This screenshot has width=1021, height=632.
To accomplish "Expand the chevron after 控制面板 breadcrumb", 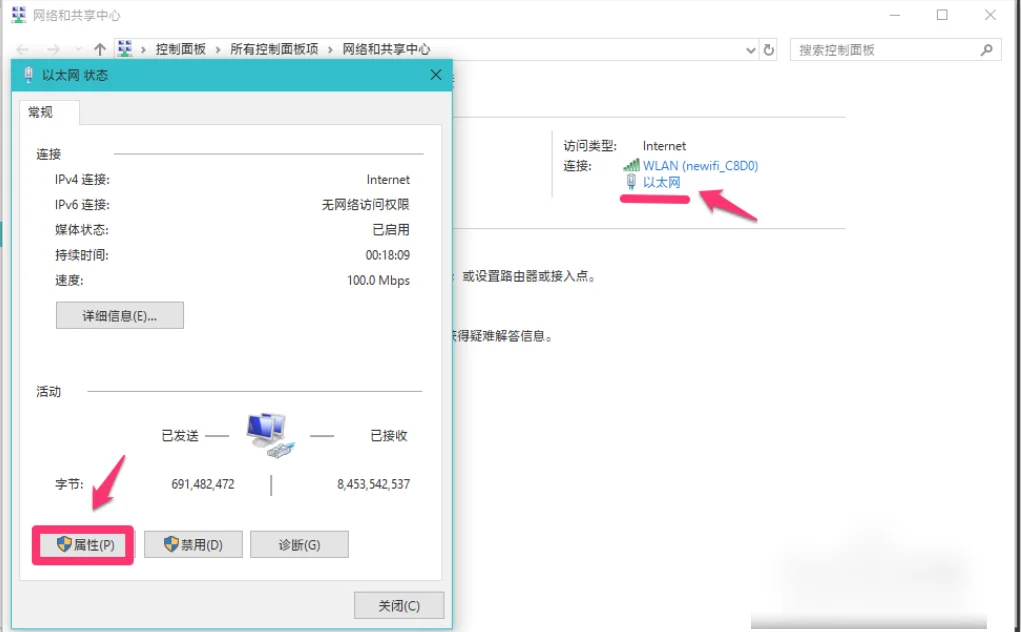I will (x=218, y=49).
